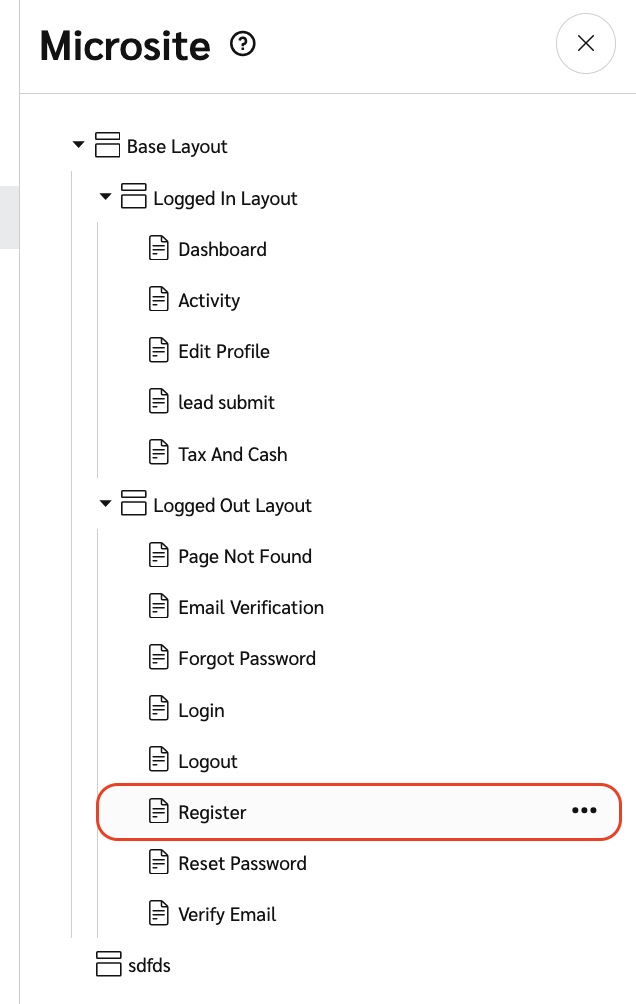Click the Login page document icon

coord(159,710)
